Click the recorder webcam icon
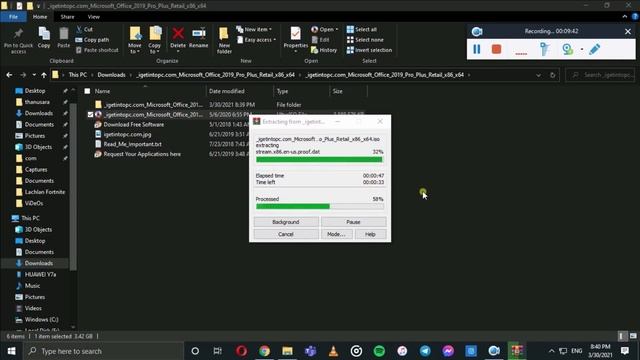This screenshot has height=360, width=640. pyautogui.click(x=567, y=49)
